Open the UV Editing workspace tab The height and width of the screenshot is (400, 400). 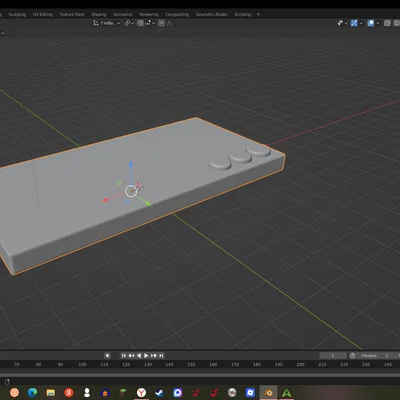click(43, 14)
